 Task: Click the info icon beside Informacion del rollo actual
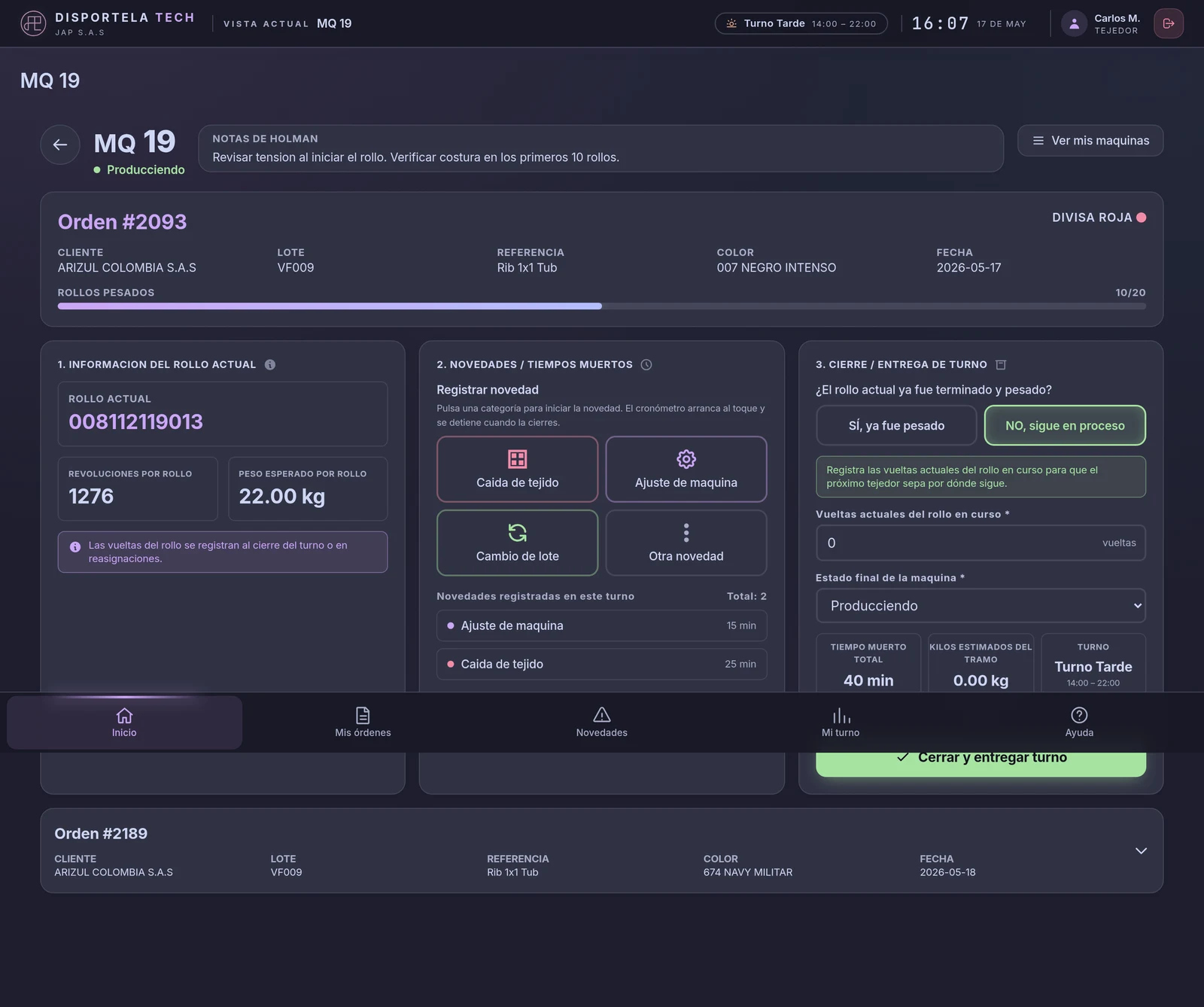(270, 364)
